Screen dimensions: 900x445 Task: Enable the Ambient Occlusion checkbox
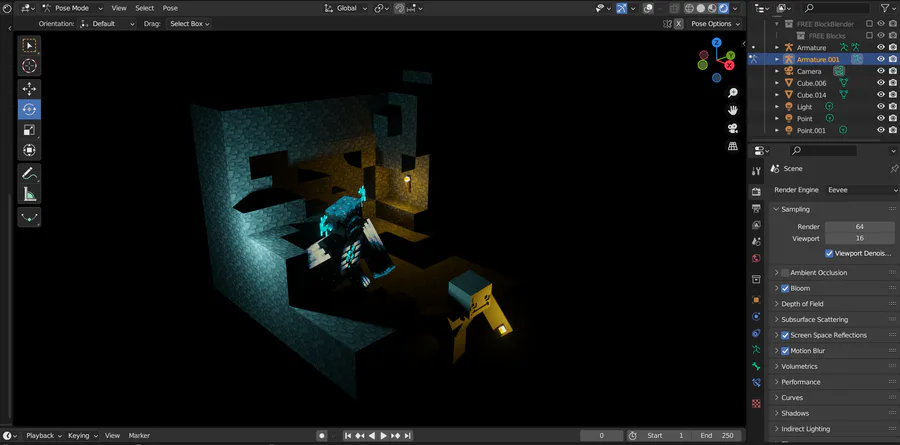tap(785, 273)
